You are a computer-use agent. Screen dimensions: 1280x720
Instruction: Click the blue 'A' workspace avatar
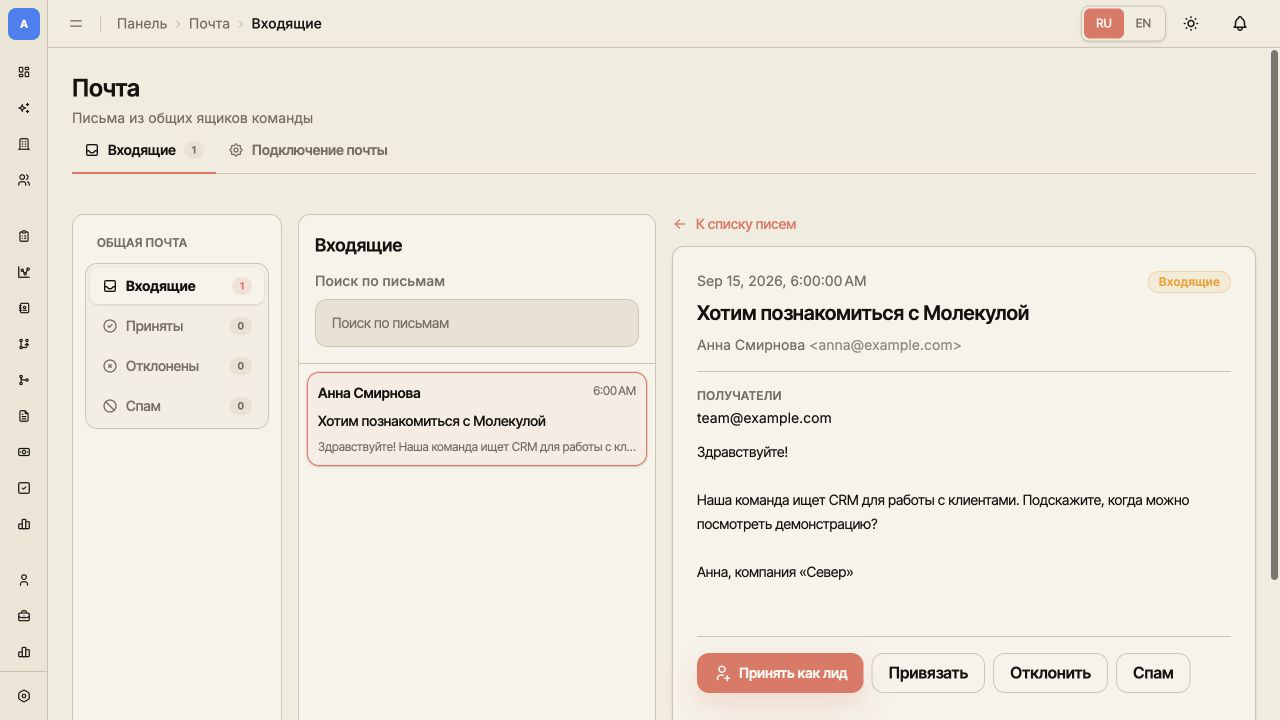coord(24,24)
